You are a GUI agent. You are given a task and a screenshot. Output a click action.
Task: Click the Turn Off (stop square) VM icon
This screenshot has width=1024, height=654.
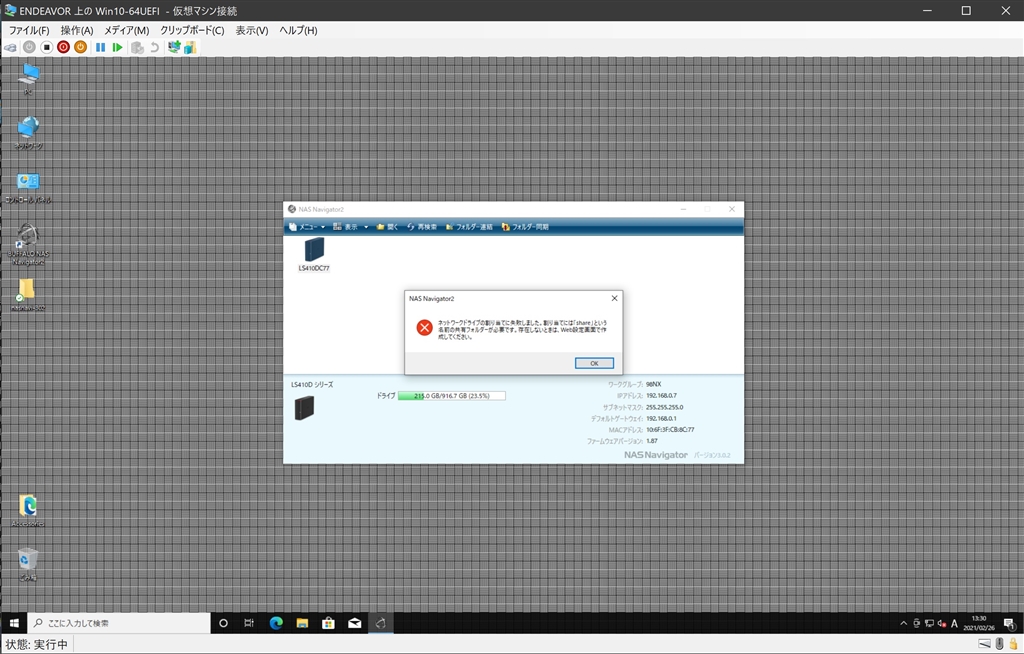point(46,47)
